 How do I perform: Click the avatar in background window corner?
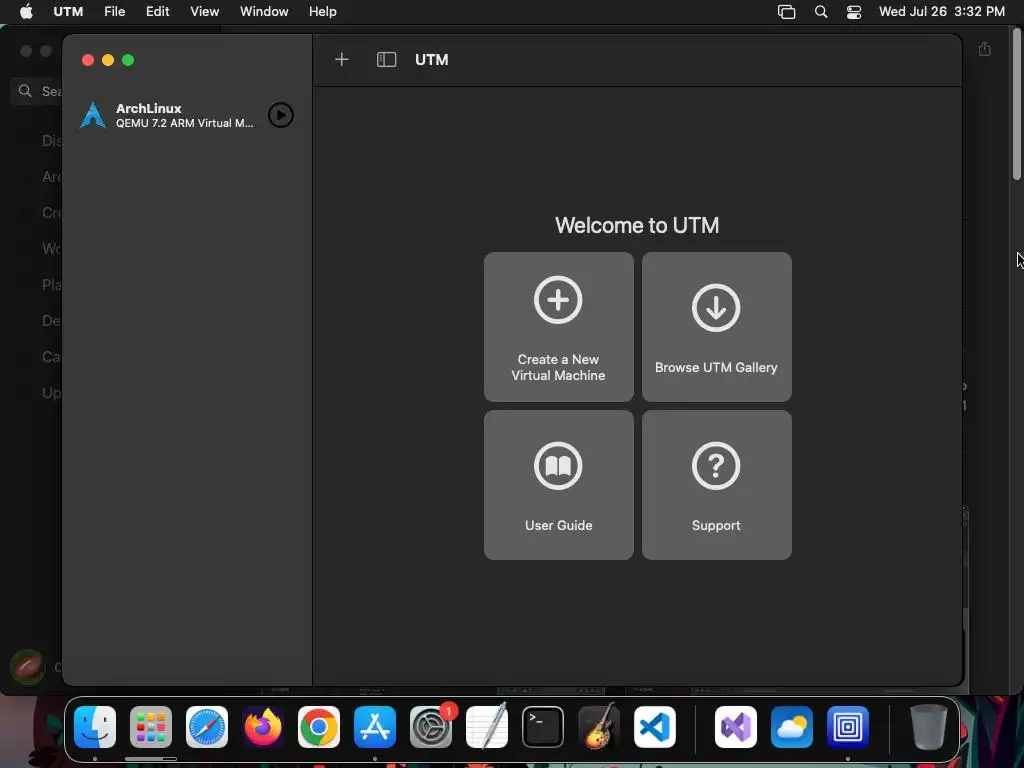click(27, 667)
